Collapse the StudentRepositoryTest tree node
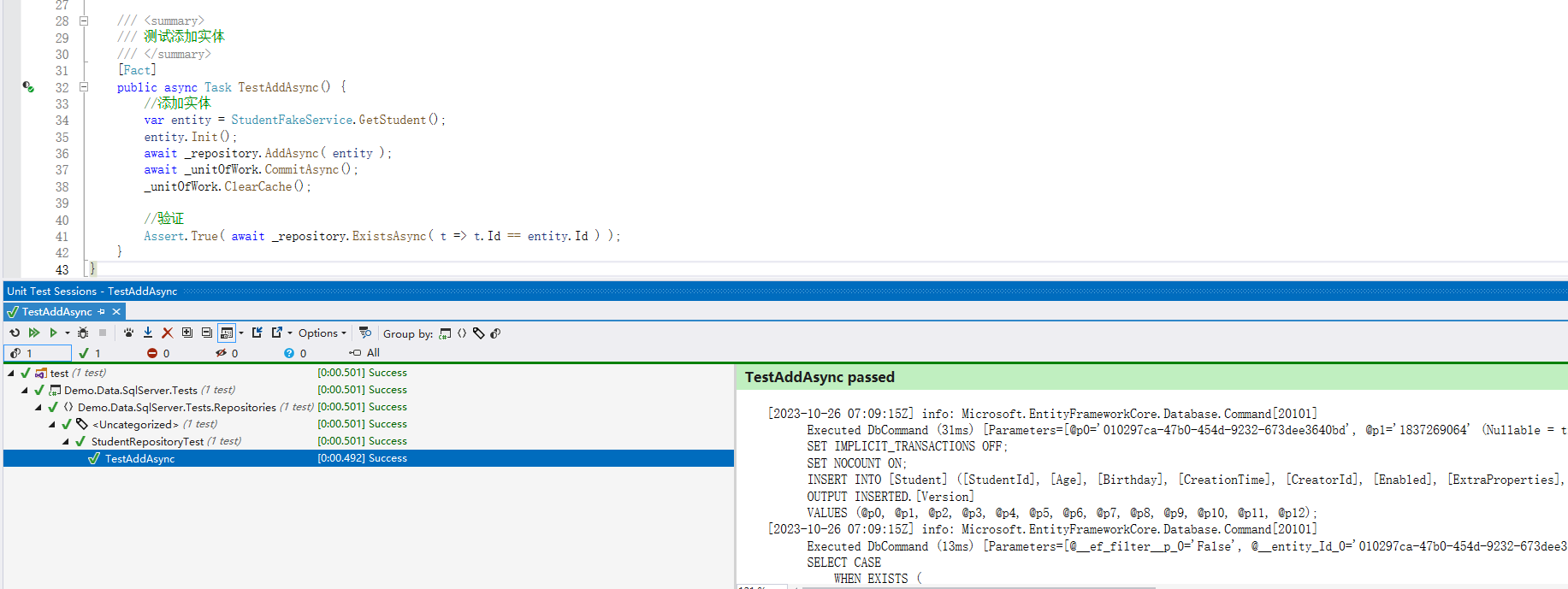Image resolution: width=1568 pixels, height=589 pixels. tap(66, 442)
